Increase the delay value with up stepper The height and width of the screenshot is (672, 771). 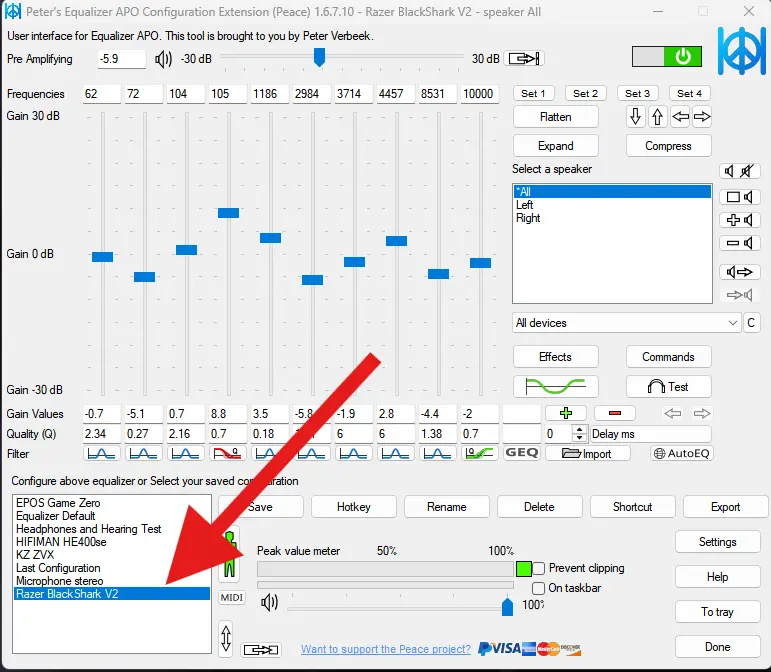tap(580, 429)
